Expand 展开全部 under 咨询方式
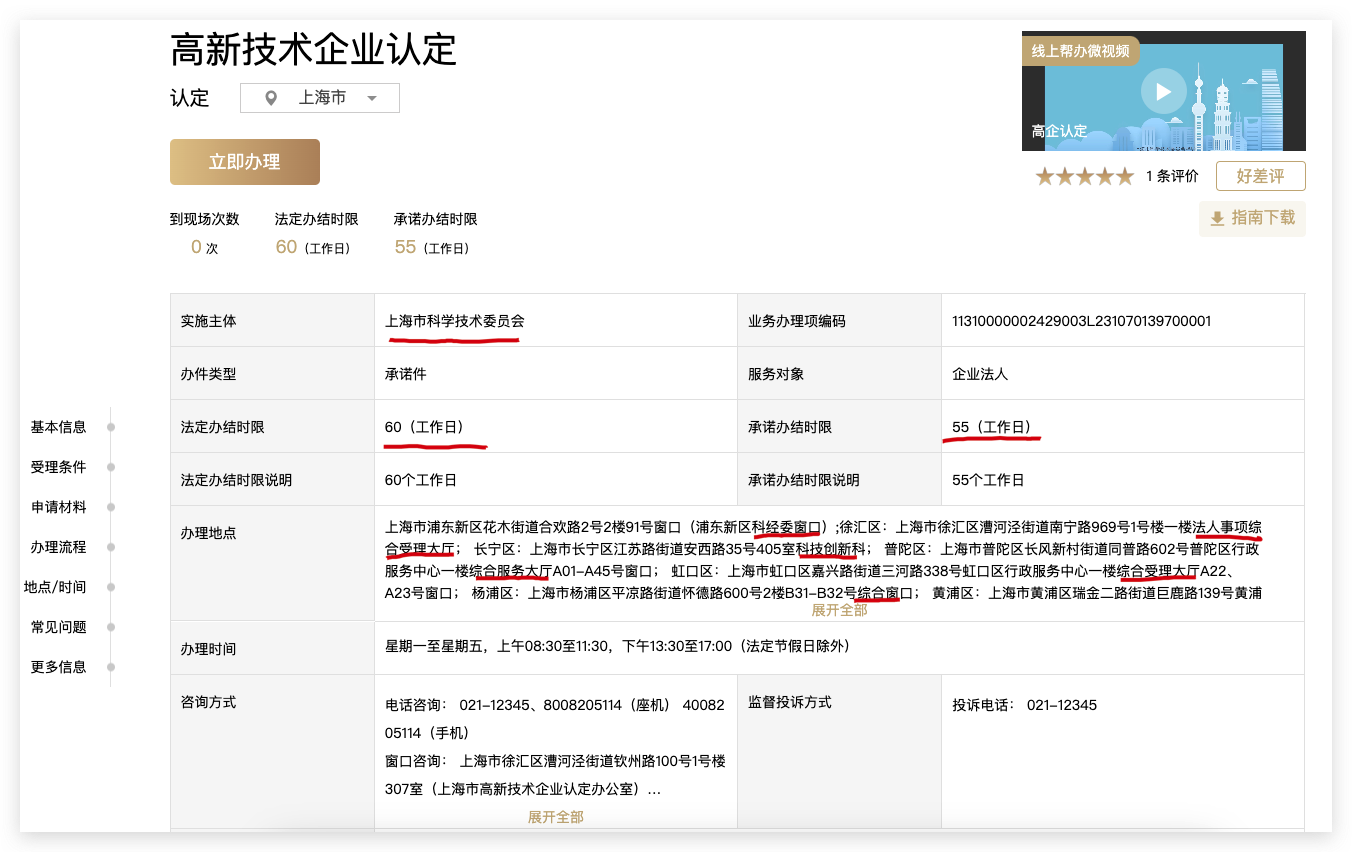The image size is (1352, 852). pos(556,817)
